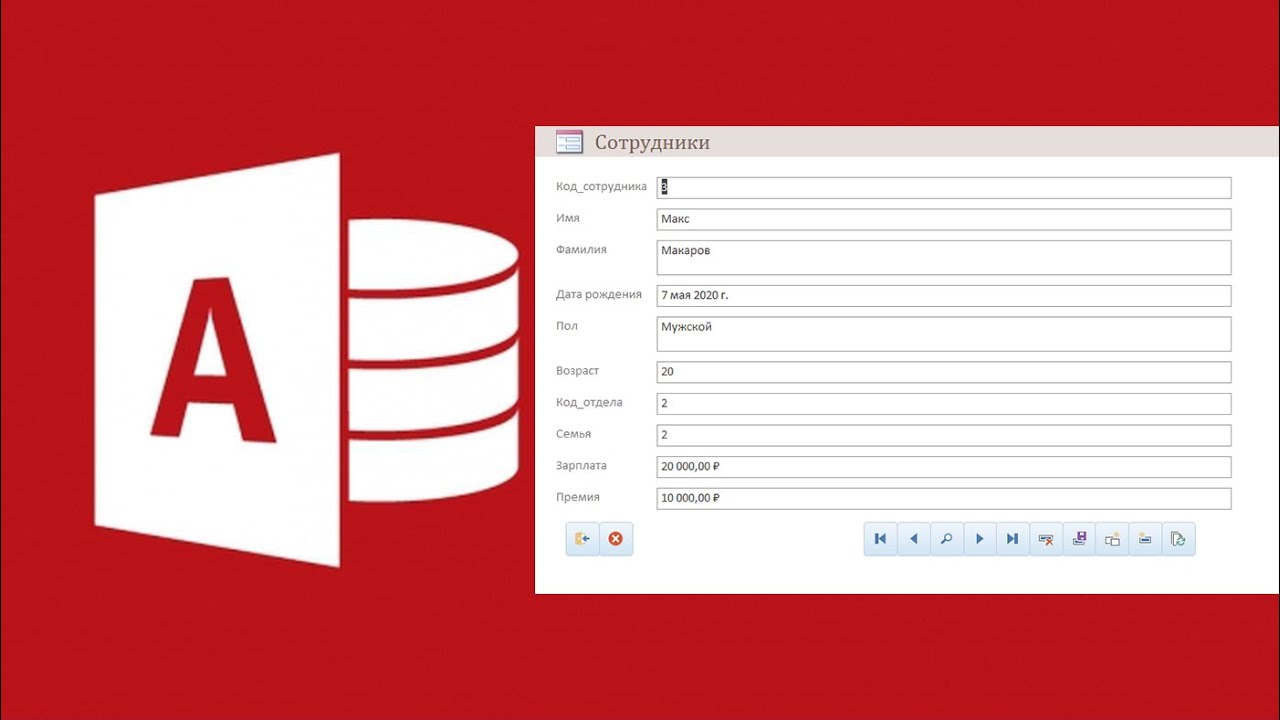Click the Фамилия field containing Макаров
1280x720 pixels.
click(x=944, y=257)
